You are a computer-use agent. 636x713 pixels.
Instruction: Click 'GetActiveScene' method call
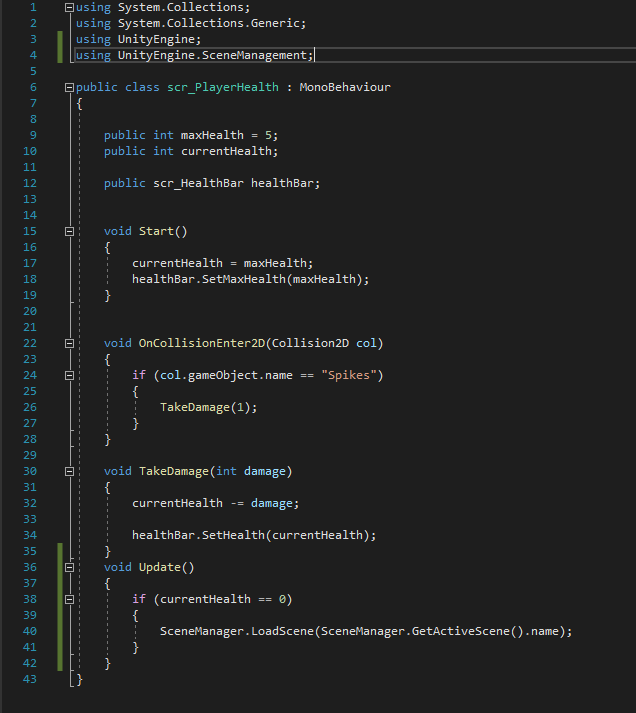tap(461, 632)
